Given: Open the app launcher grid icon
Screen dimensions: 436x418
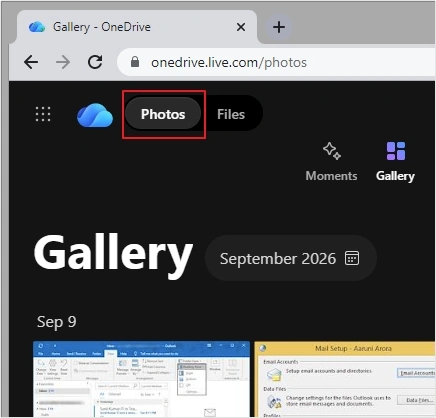Looking at the screenshot, I should (43, 114).
